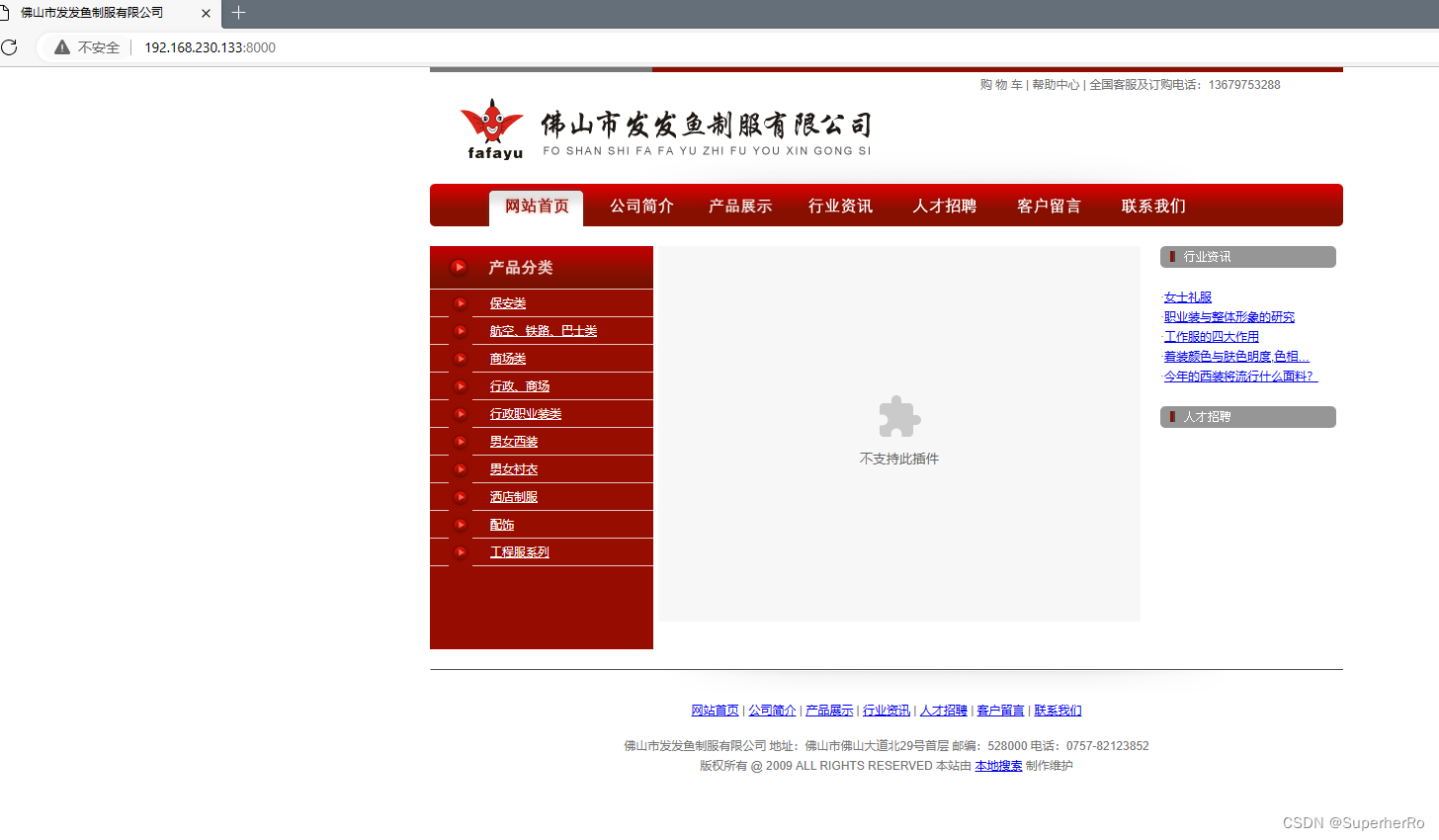1439x840 pixels.
Task: Click the red arrow icon beside 产品分类
Action: point(459,267)
